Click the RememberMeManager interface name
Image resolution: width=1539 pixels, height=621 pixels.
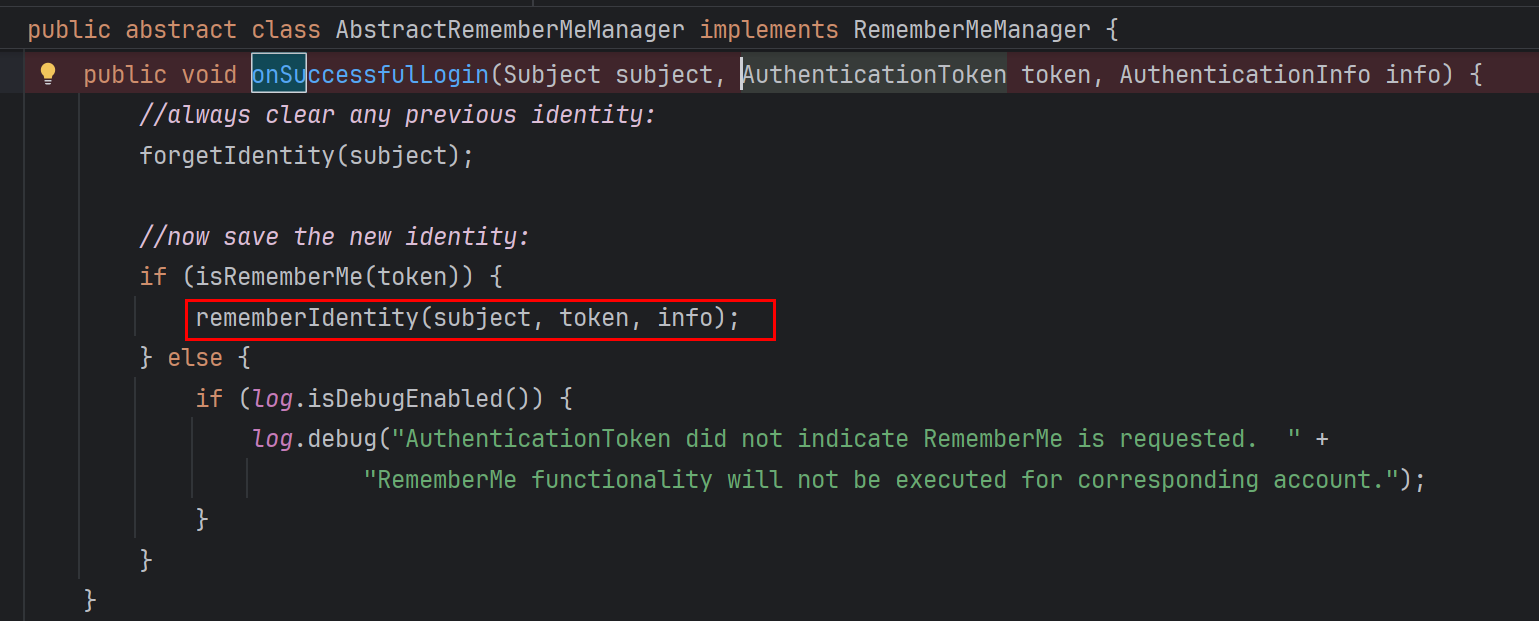click(x=971, y=30)
